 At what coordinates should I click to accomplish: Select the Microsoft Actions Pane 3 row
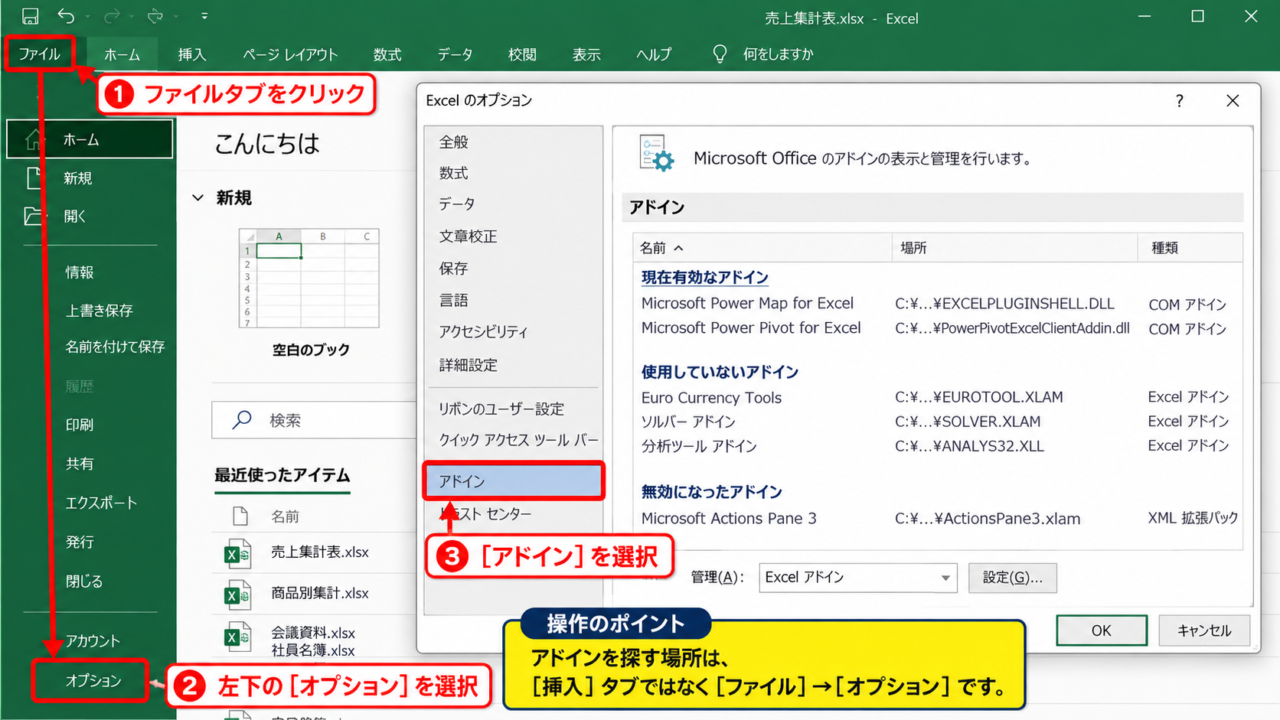click(x=938, y=518)
